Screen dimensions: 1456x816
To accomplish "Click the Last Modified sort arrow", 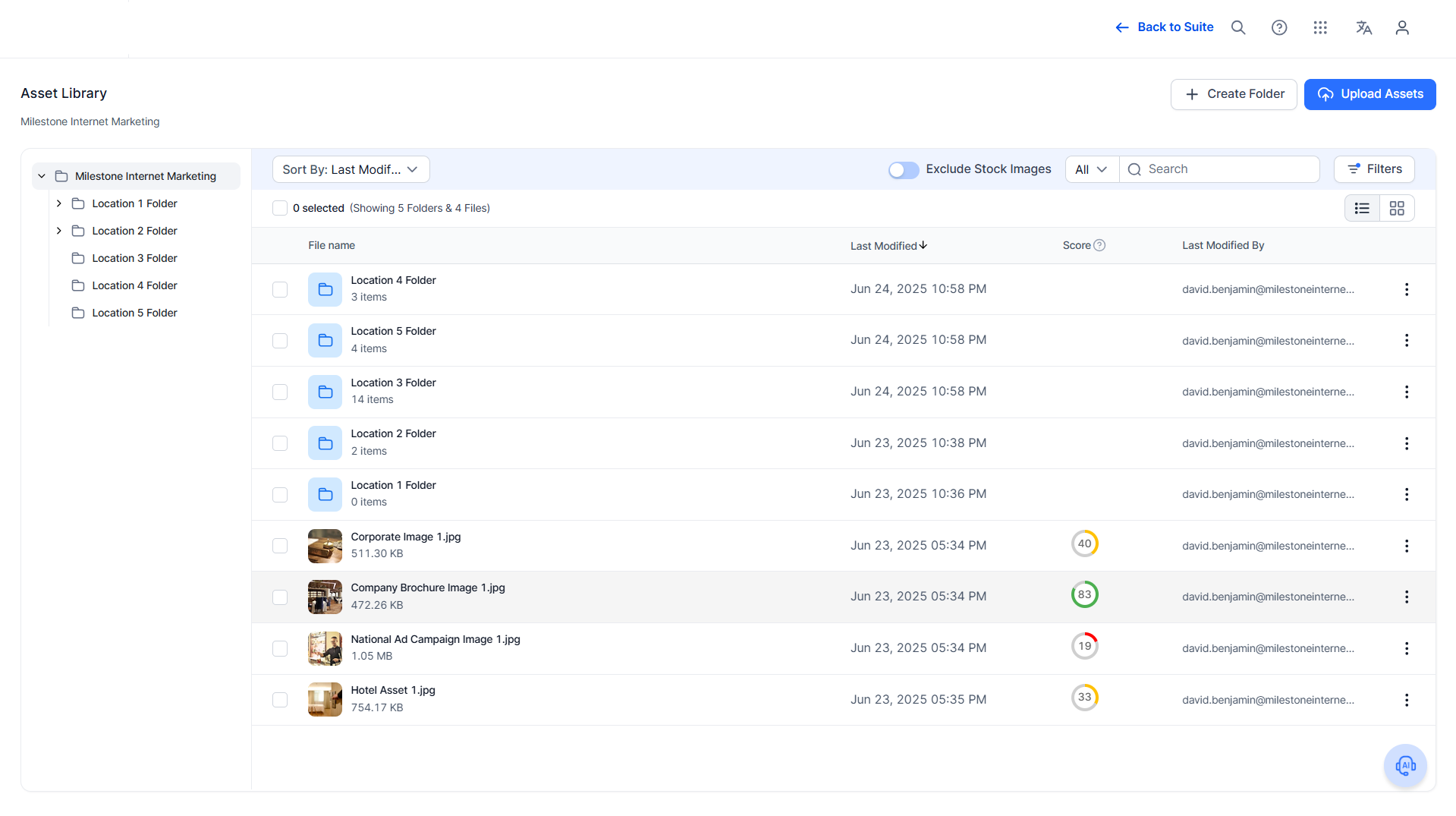I will [923, 245].
